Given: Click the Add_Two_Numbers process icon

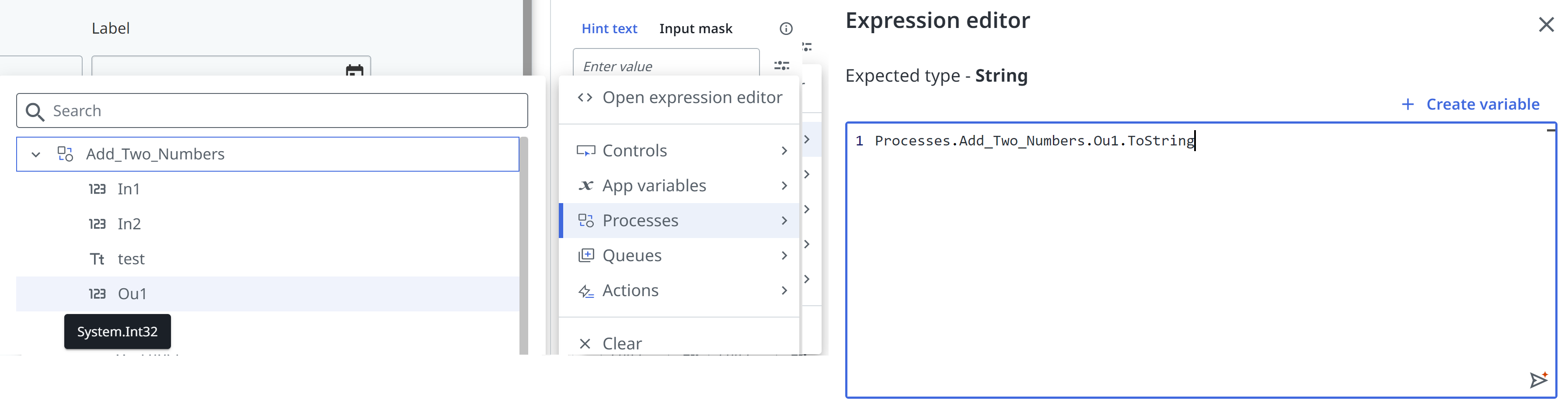Looking at the screenshot, I should [65, 154].
